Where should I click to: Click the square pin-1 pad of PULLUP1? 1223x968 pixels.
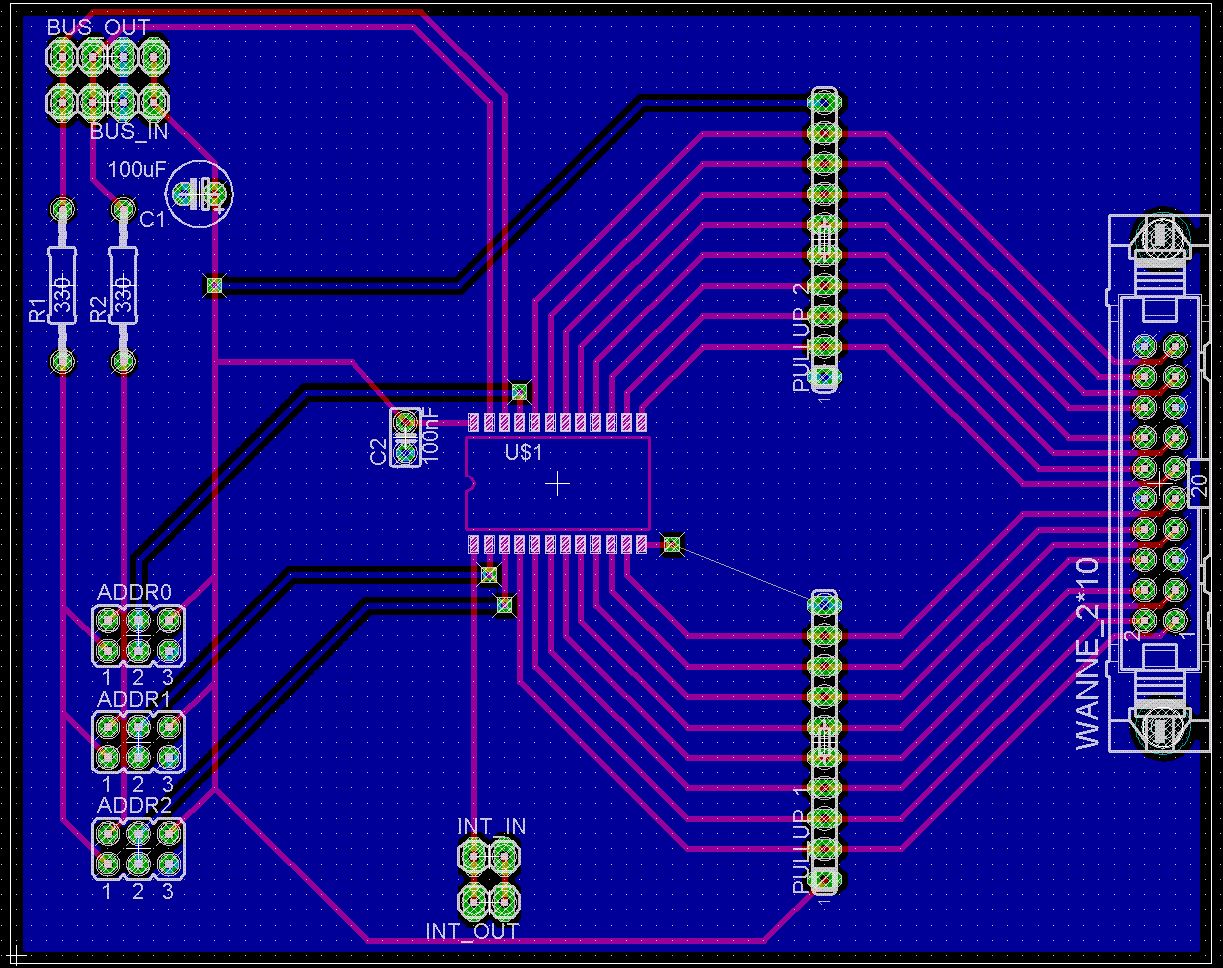(x=823, y=881)
